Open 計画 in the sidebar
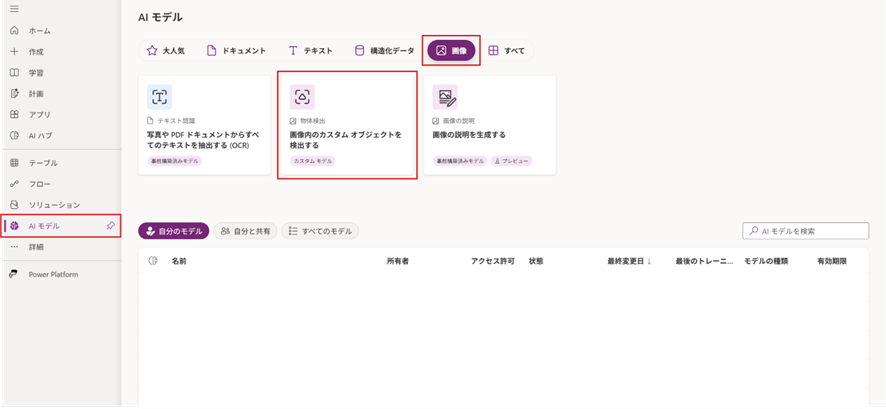886x409 pixels. (x=36, y=94)
